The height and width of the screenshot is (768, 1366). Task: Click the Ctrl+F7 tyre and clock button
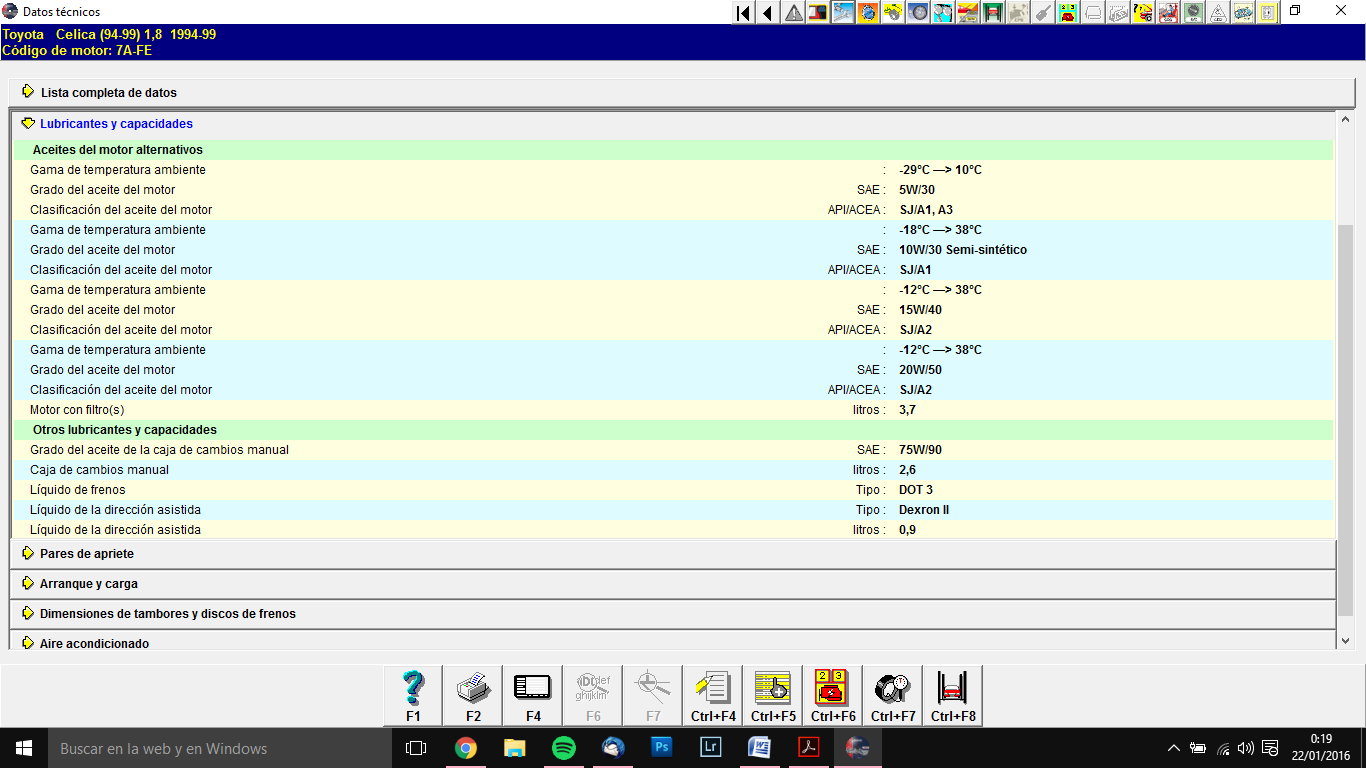point(893,695)
